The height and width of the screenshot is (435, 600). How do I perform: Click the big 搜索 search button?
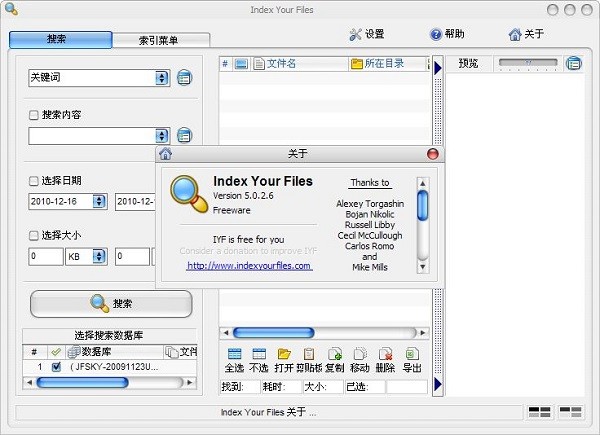click(x=111, y=304)
